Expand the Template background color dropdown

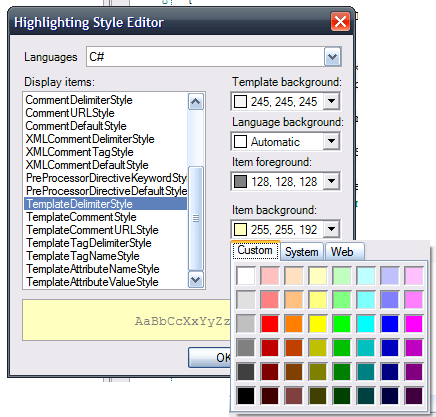click(331, 101)
